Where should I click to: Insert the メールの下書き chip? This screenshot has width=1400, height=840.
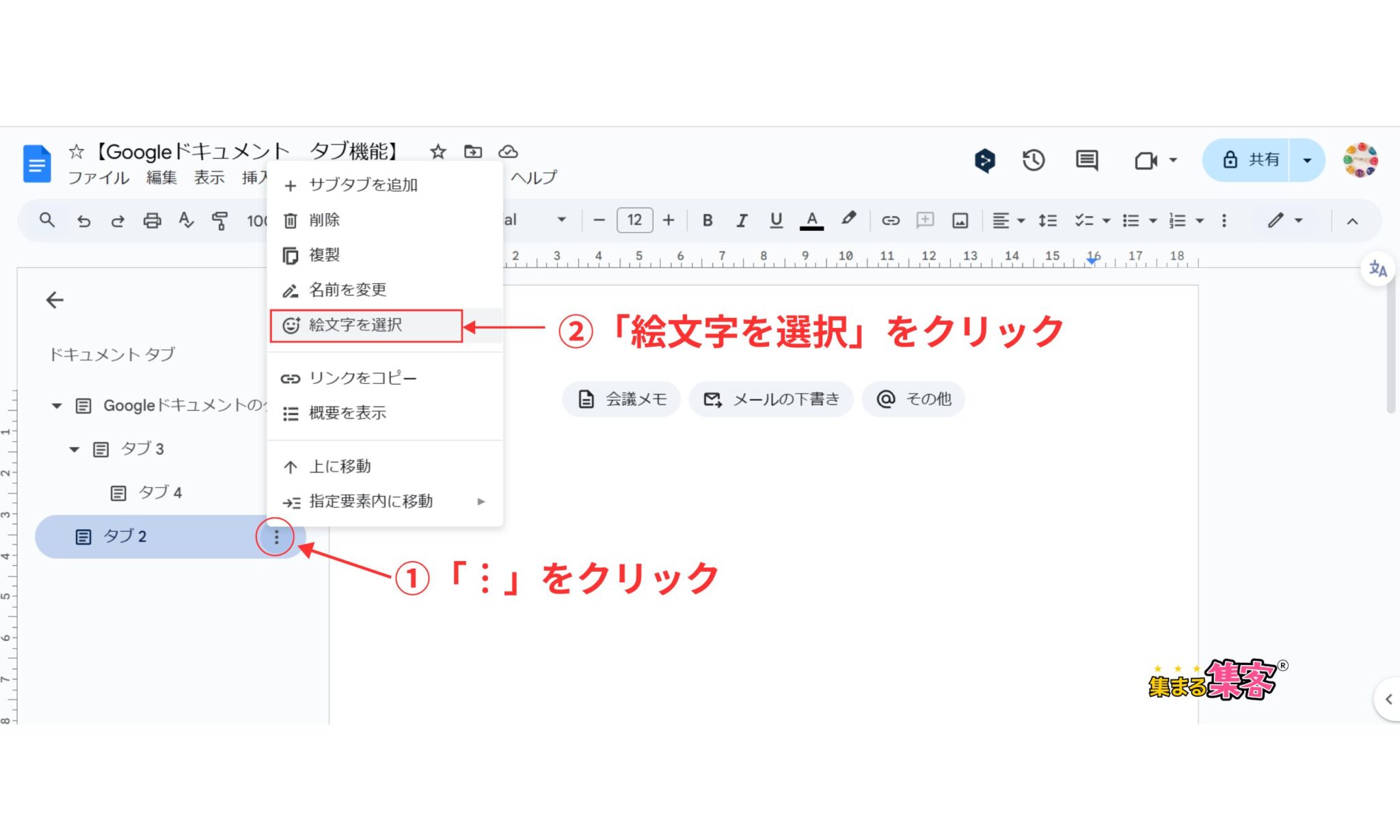771,399
